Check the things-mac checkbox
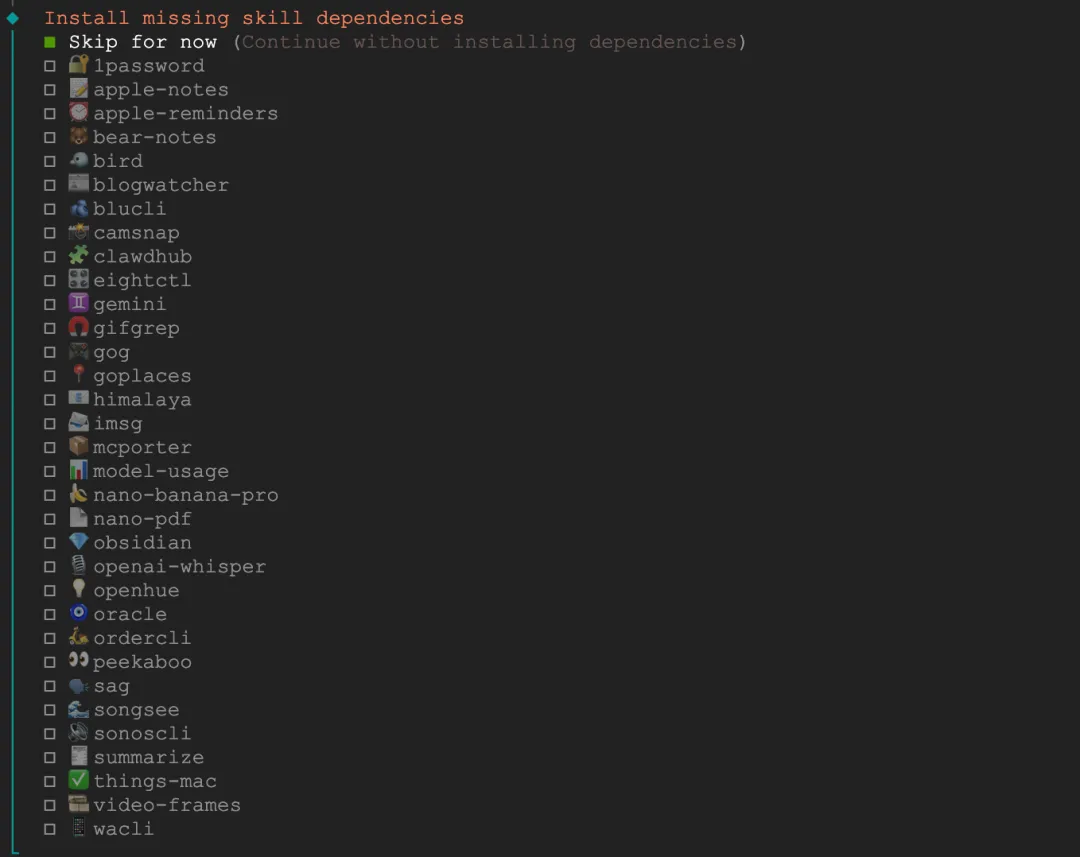 tap(50, 781)
